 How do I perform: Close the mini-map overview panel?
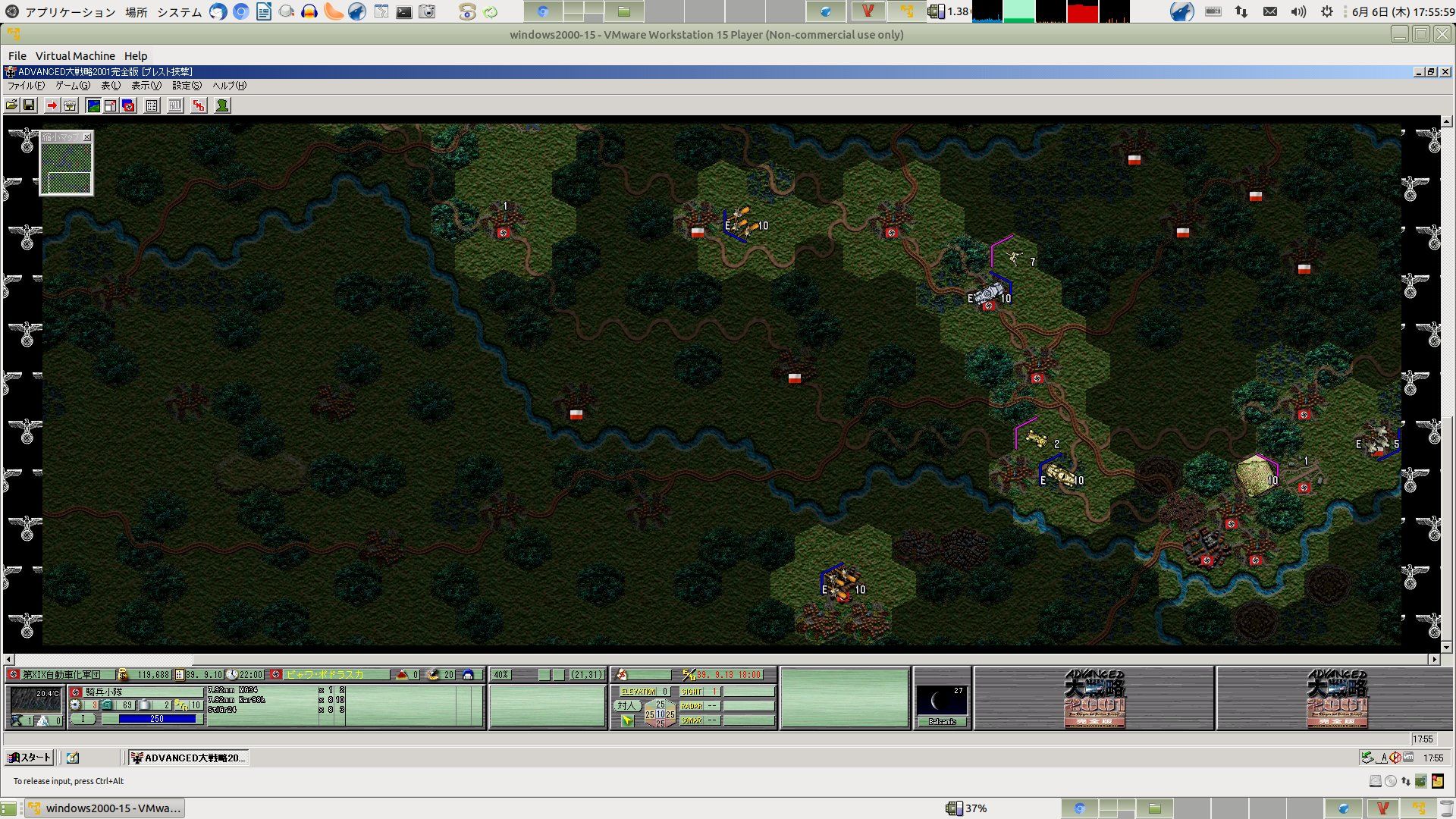pyautogui.click(x=87, y=137)
